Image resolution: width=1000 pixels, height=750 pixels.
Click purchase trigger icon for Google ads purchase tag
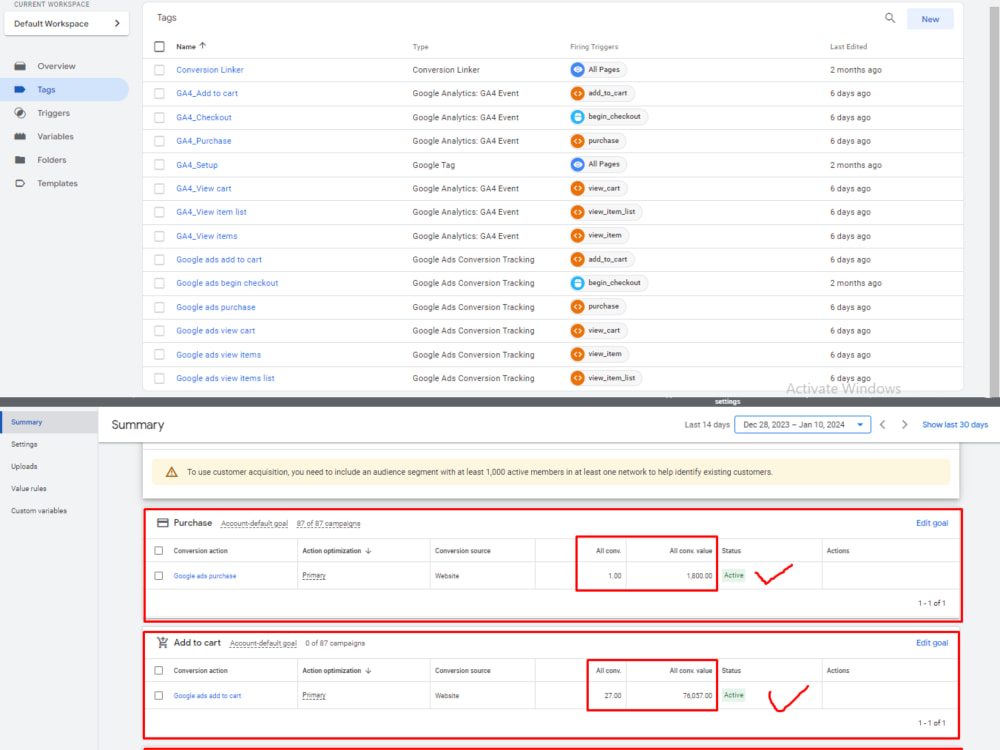click(577, 307)
